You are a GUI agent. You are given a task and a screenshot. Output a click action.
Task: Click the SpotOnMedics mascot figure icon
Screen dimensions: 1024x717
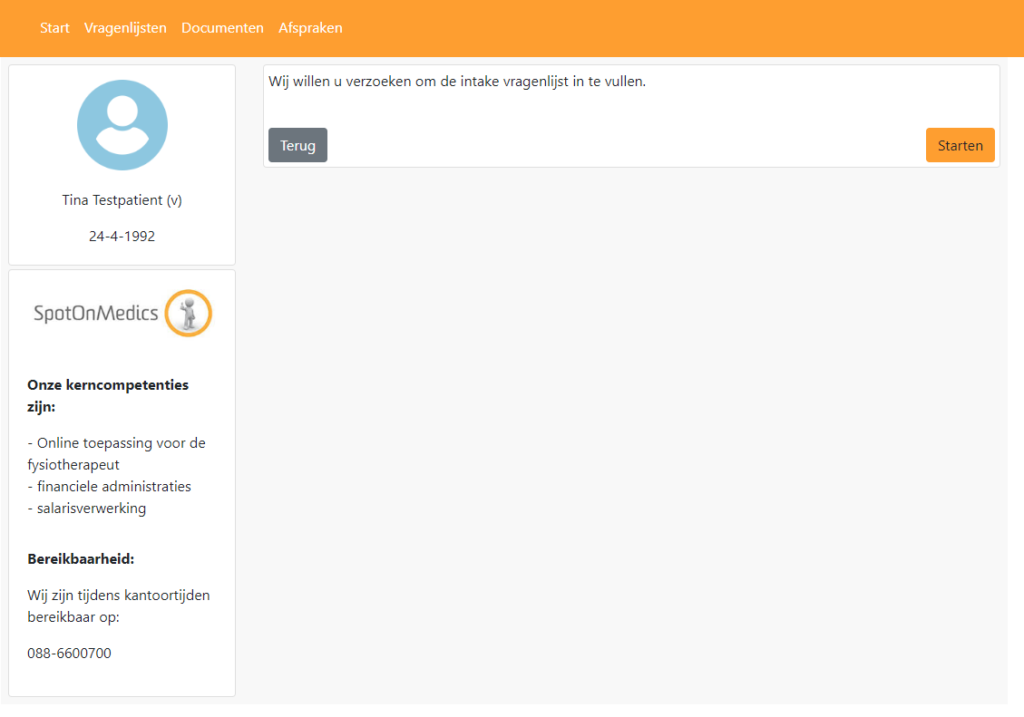click(188, 313)
